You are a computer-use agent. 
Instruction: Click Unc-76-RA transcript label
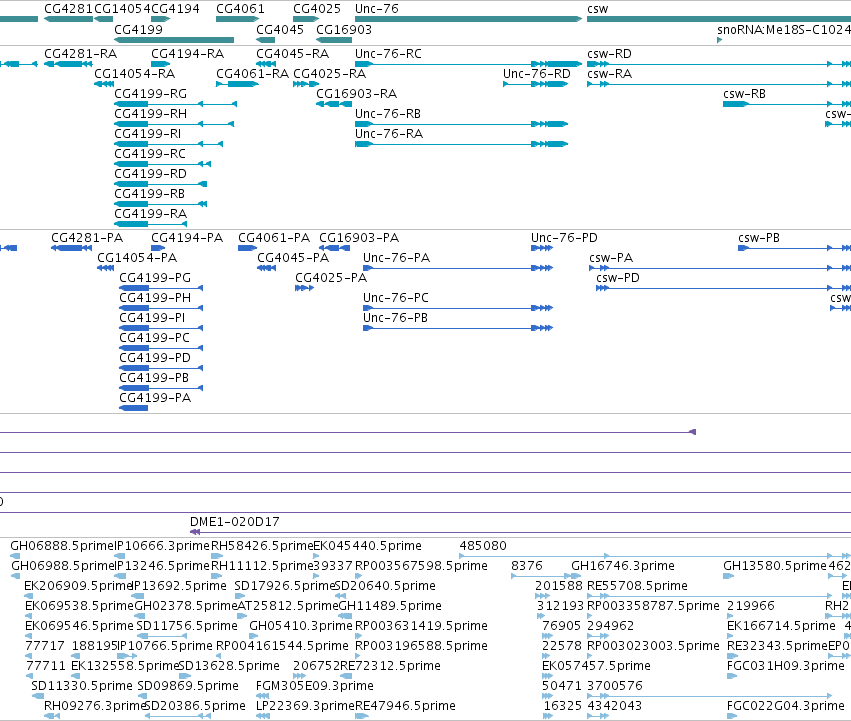point(389,134)
